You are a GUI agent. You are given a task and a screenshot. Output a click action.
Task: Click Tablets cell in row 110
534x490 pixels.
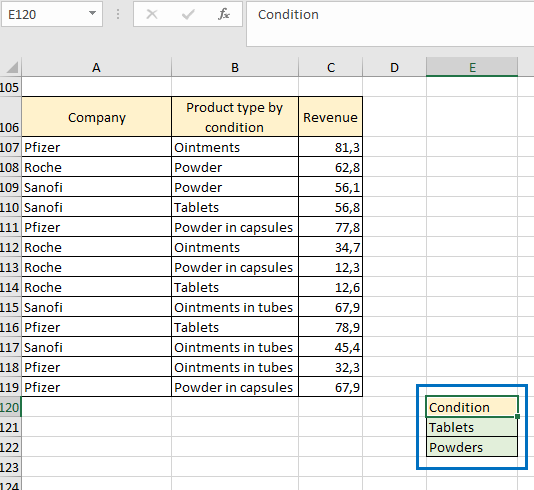click(235, 207)
